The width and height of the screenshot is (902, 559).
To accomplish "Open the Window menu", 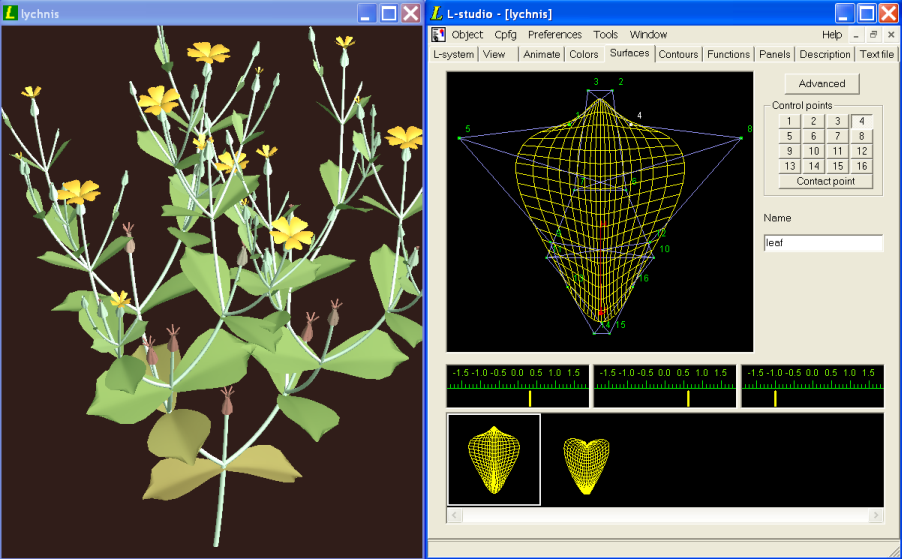I will (648, 35).
